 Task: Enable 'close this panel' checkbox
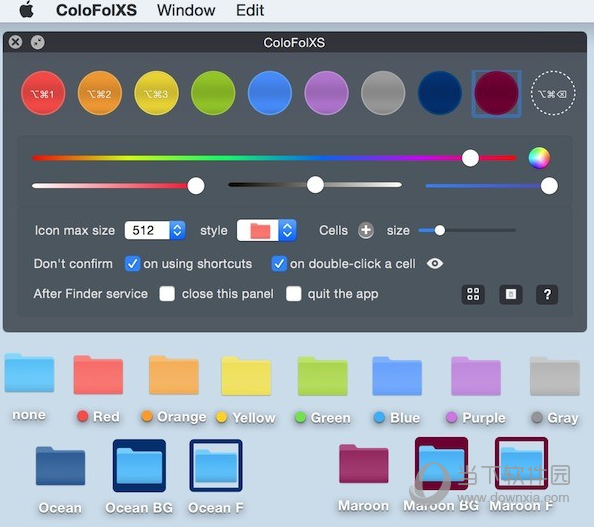(167, 294)
